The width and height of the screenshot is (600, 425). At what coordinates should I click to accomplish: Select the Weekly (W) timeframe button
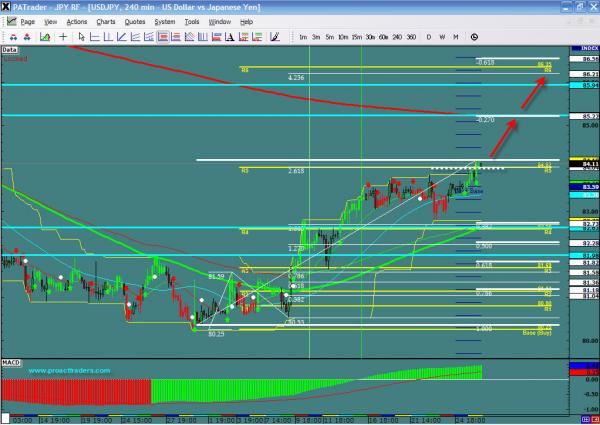point(442,37)
